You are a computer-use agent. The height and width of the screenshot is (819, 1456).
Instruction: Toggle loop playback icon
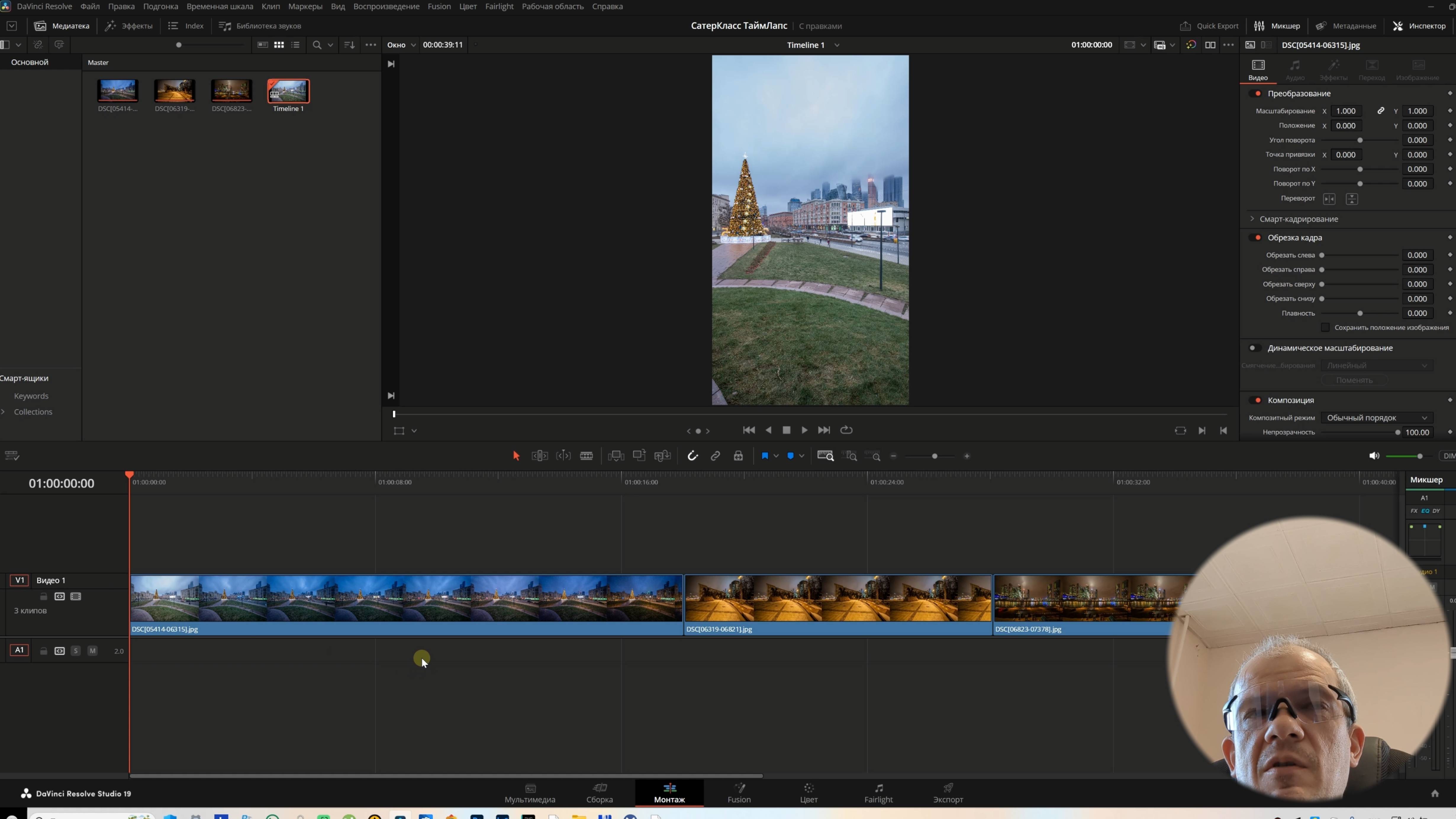tap(846, 430)
